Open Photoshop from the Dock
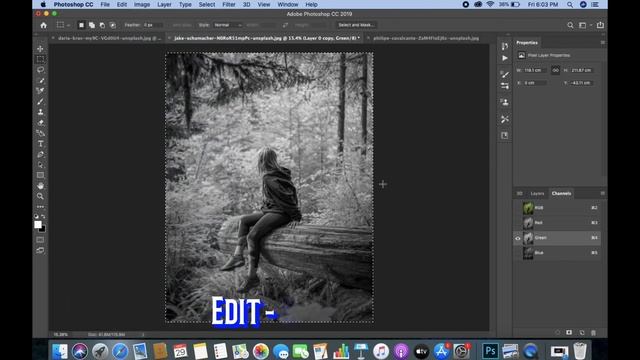 (490, 351)
